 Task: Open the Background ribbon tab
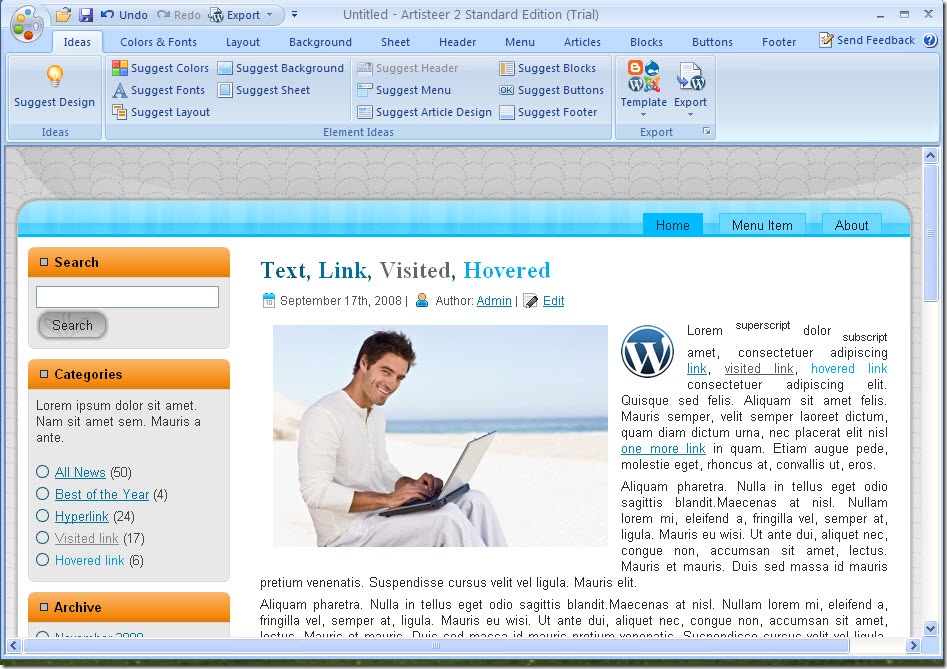pyautogui.click(x=320, y=42)
